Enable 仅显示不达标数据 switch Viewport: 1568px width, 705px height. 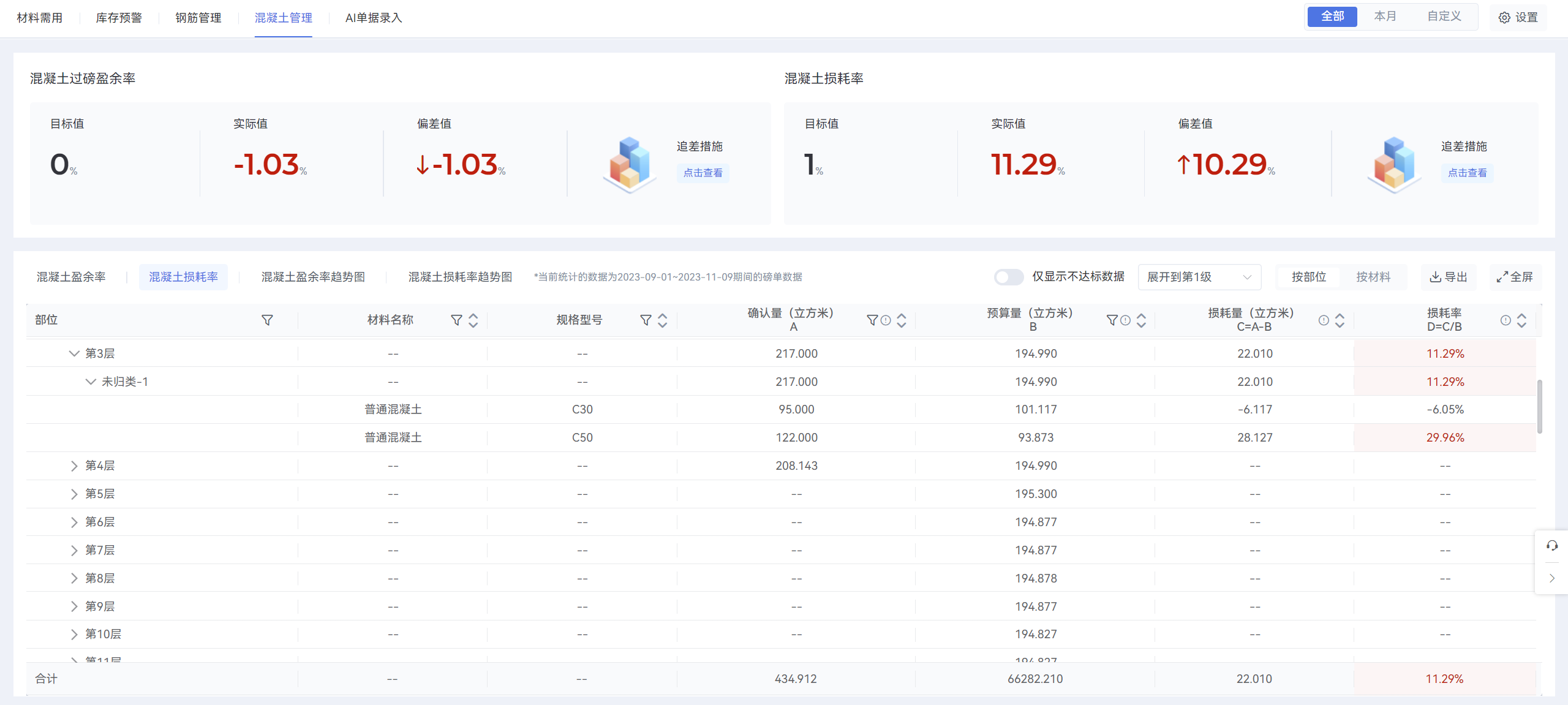coord(1008,277)
